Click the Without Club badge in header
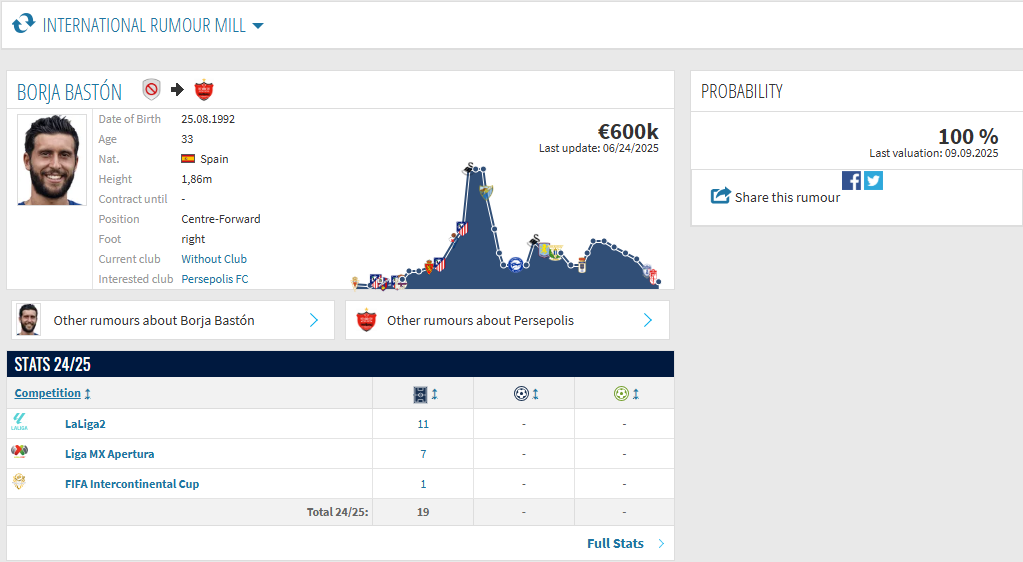Viewport: 1023px width, 562px height. (151, 90)
